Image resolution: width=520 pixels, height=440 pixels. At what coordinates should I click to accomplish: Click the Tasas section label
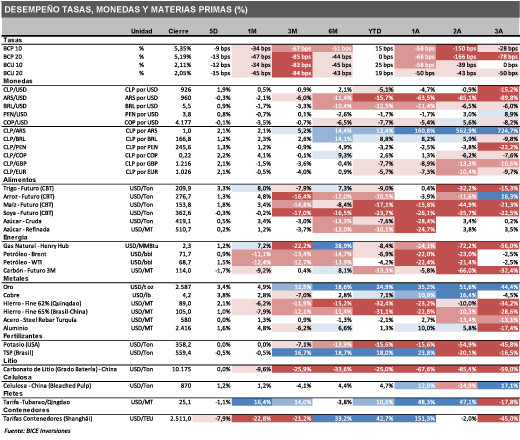coord(13,40)
